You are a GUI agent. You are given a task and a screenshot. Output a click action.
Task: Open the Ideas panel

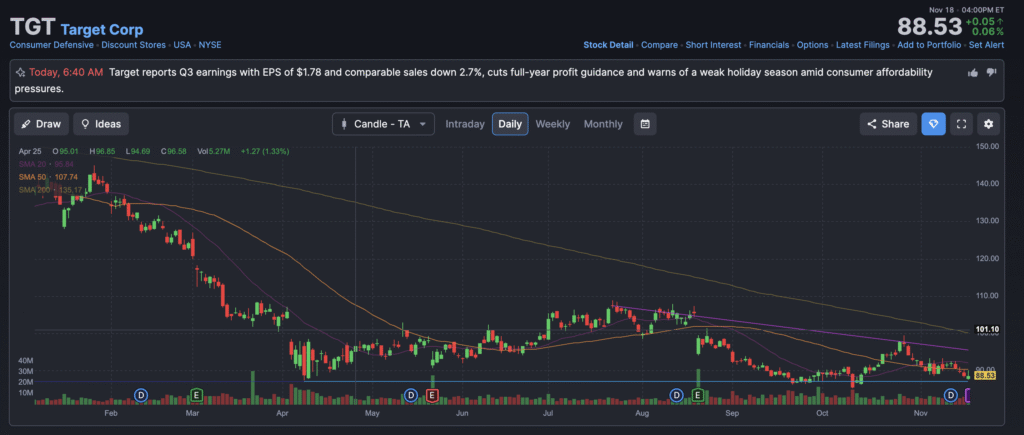[x=101, y=124]
